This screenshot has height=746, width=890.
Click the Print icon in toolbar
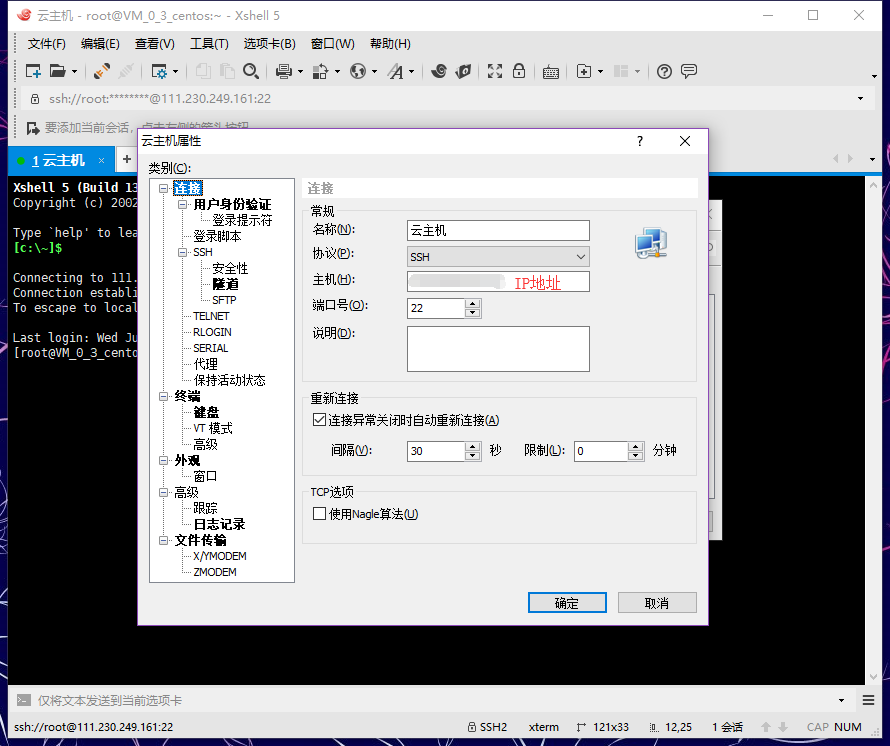[283, 72]
